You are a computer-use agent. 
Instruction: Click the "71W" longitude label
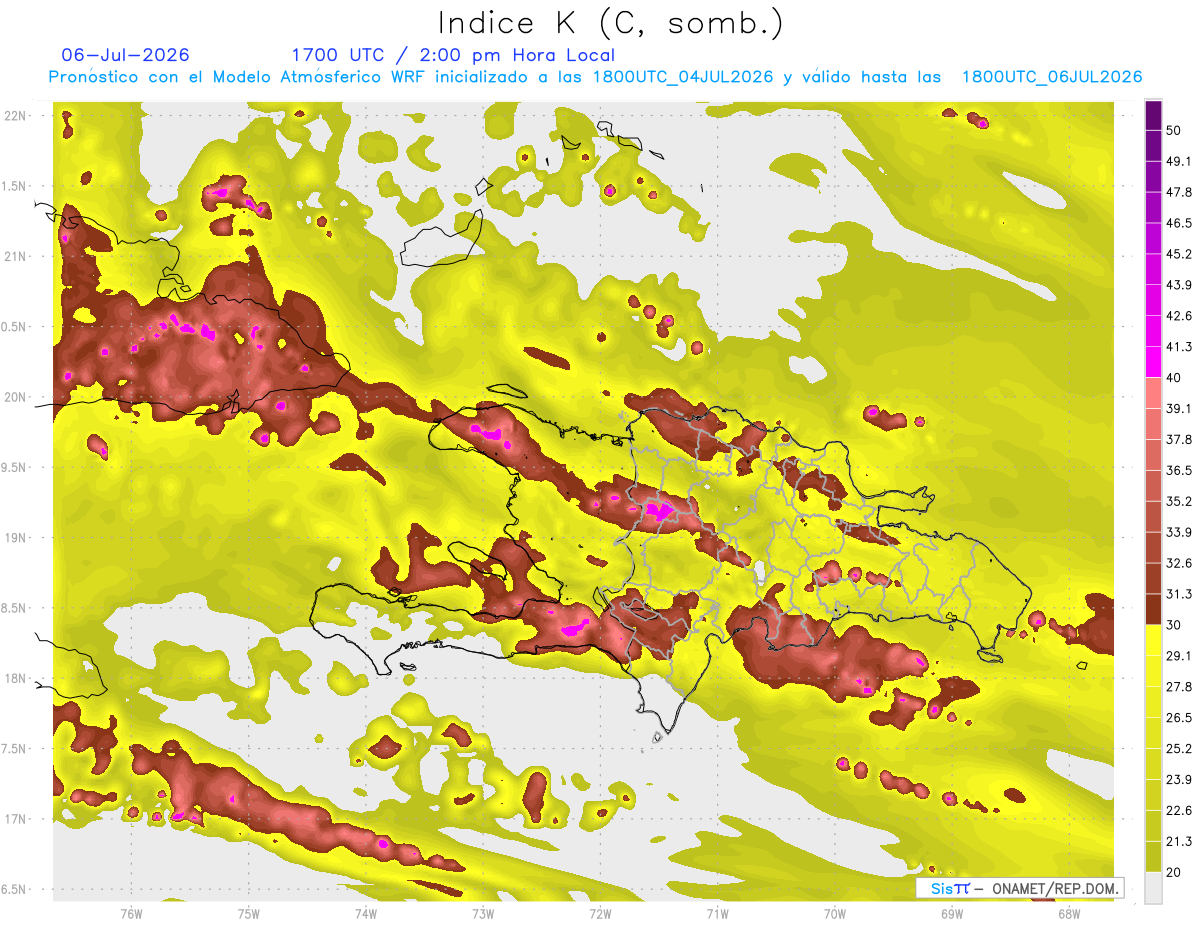pos(717,913)
